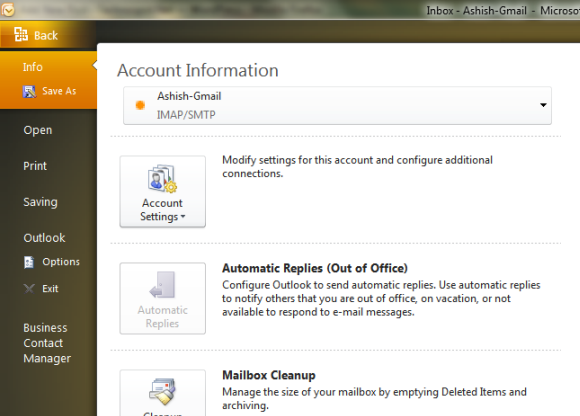Image resolution: width=580 pixels, height=416 pixels.
Task: Click the orange account status dot
Action: [x=140, y=105]
